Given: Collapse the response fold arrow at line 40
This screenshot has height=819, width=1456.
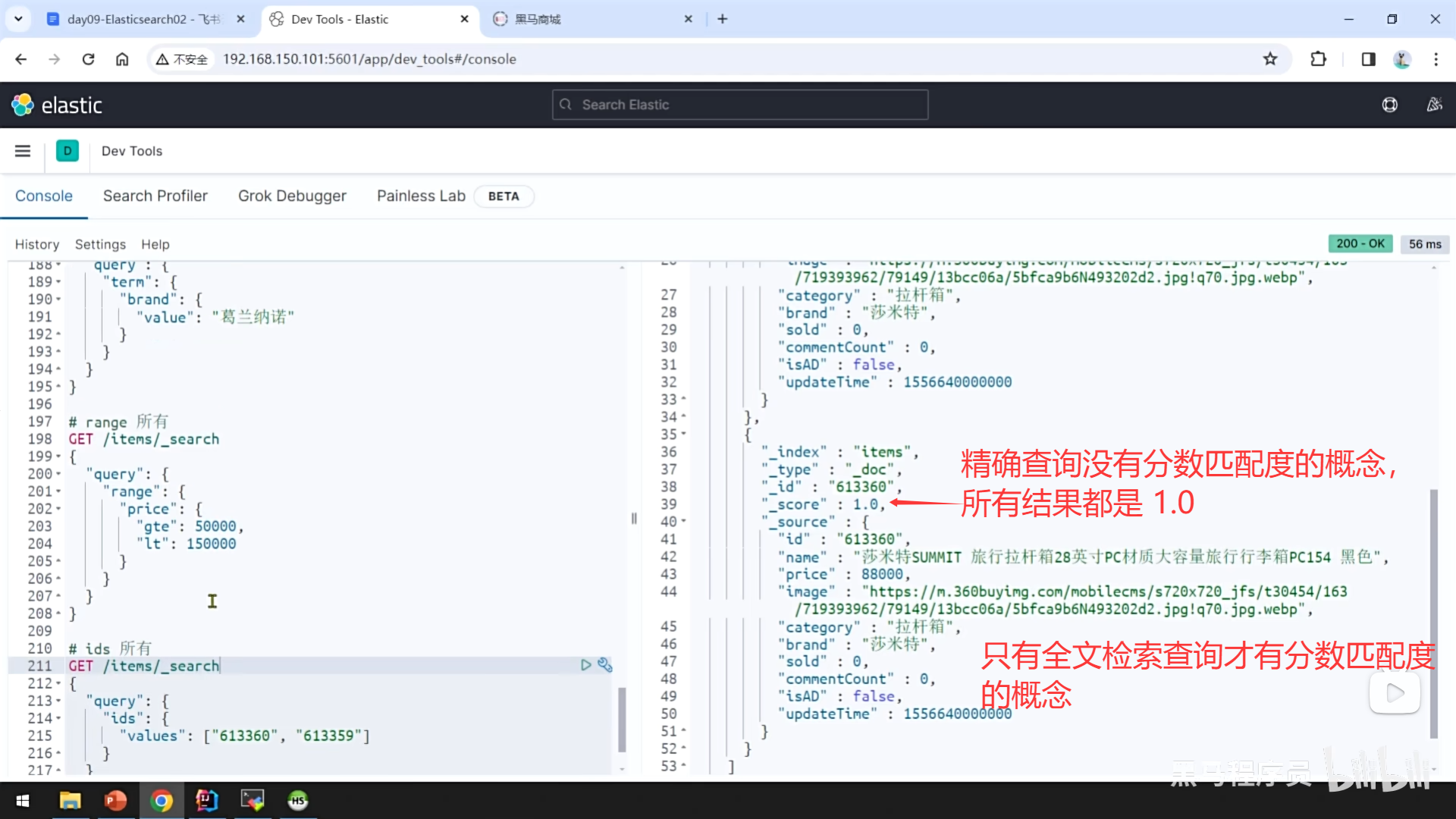Looking at the screenshot, I should pos(683,522).
